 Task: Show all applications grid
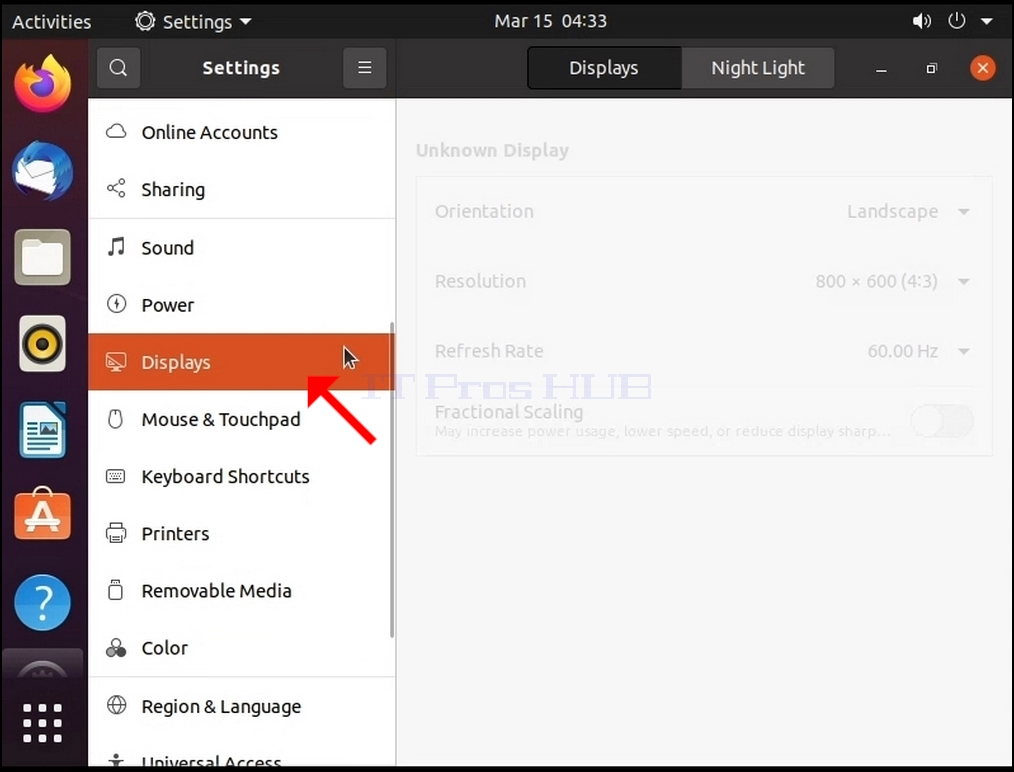point(43,723)
